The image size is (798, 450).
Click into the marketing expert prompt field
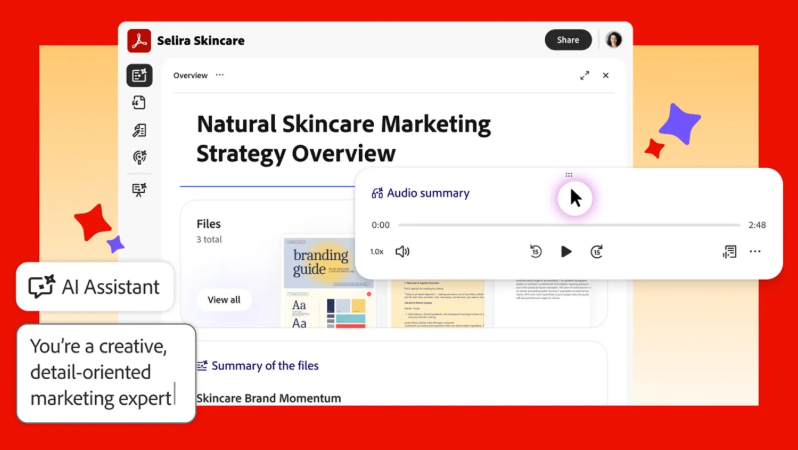[x=106, y=373]
